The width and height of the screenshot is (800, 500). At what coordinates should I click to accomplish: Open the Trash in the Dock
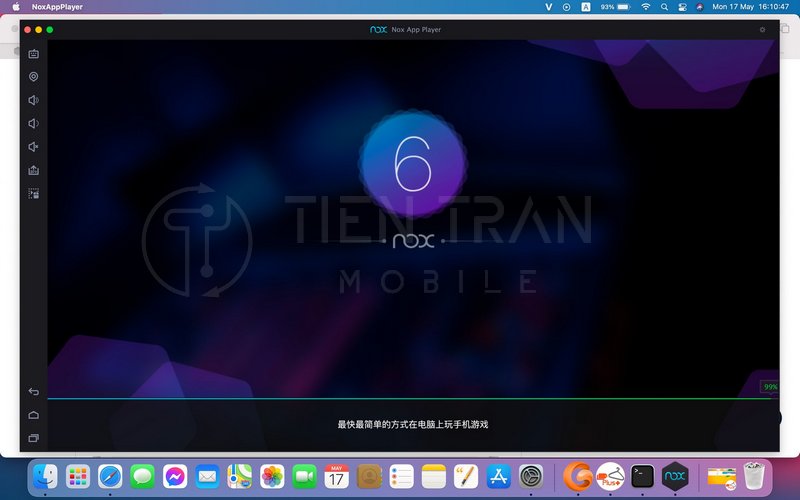click(x=754, y=476)
